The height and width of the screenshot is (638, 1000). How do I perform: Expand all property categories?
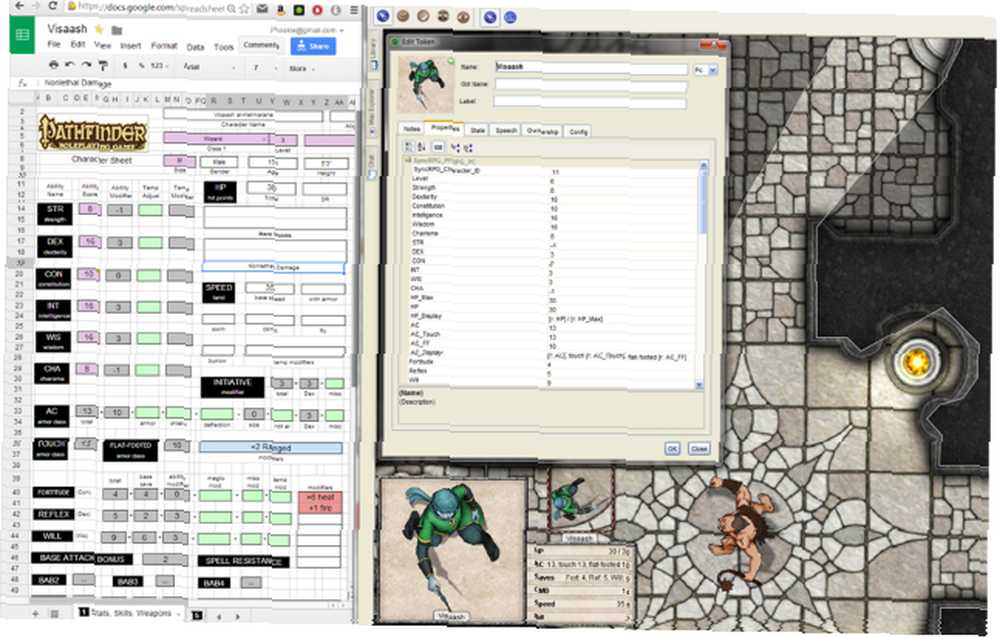455,148
